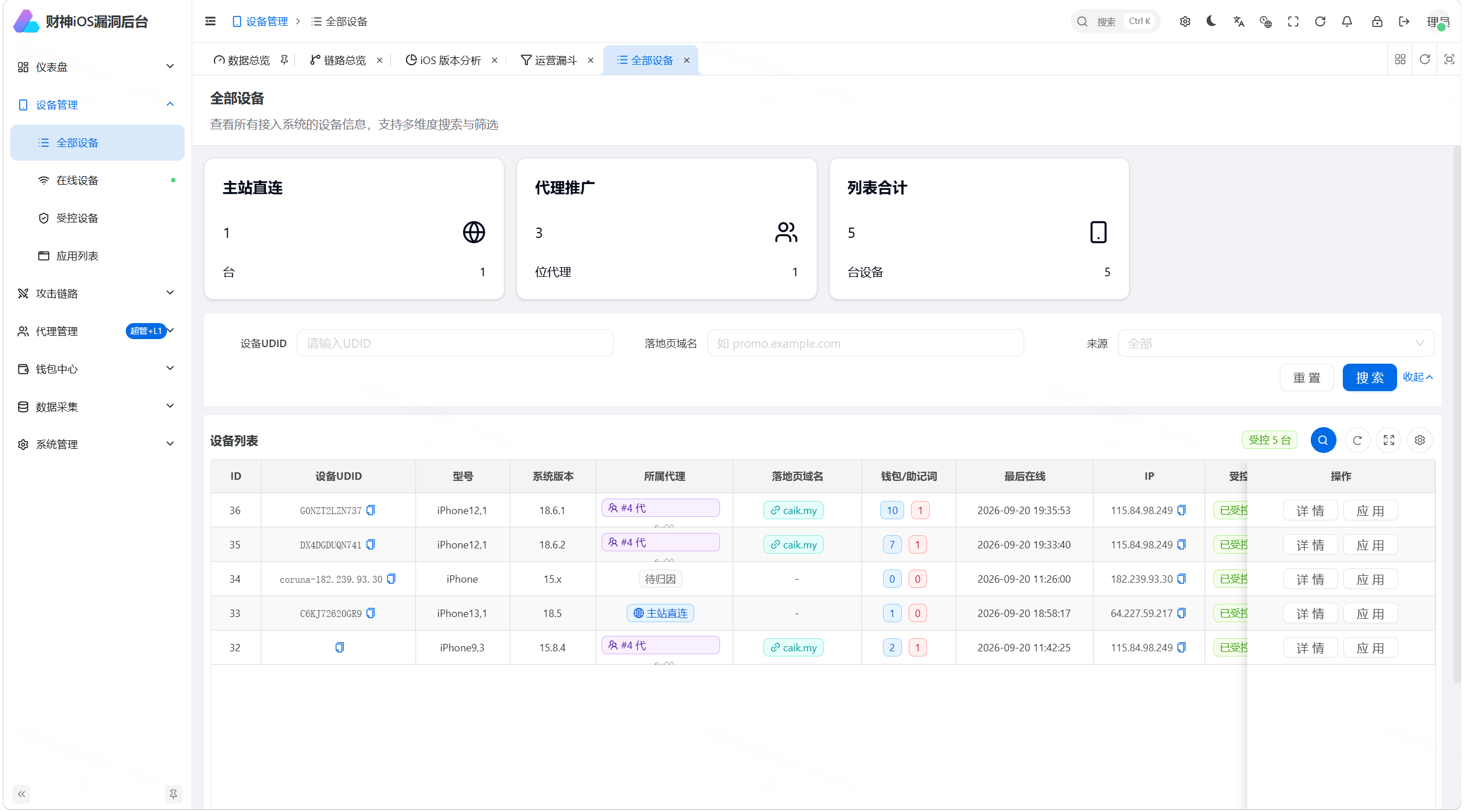Click 收起 to collapse filters
Image resolution: width=1464 pixels, height=812 pixels.
click(x=1418, y=377)
